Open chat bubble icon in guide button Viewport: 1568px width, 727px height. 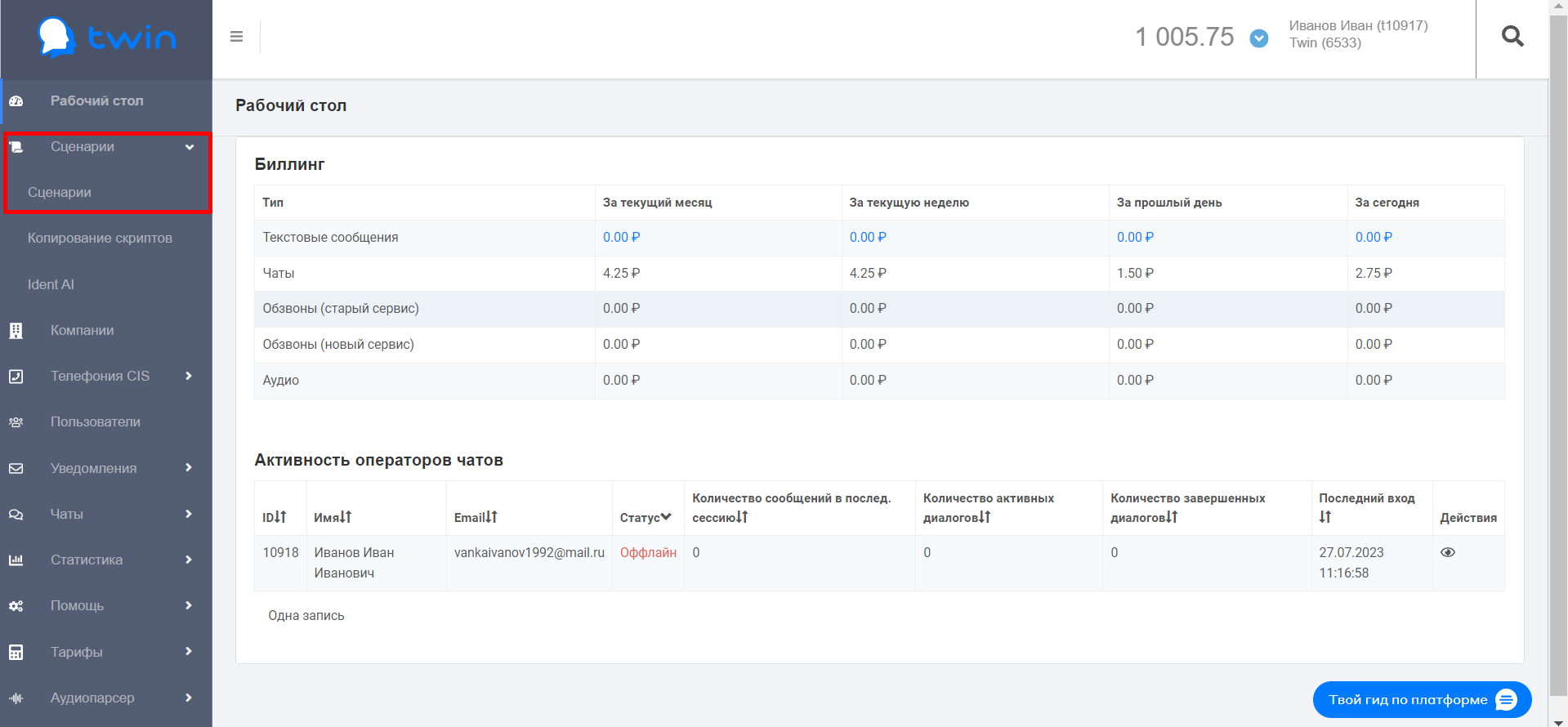1507,700
